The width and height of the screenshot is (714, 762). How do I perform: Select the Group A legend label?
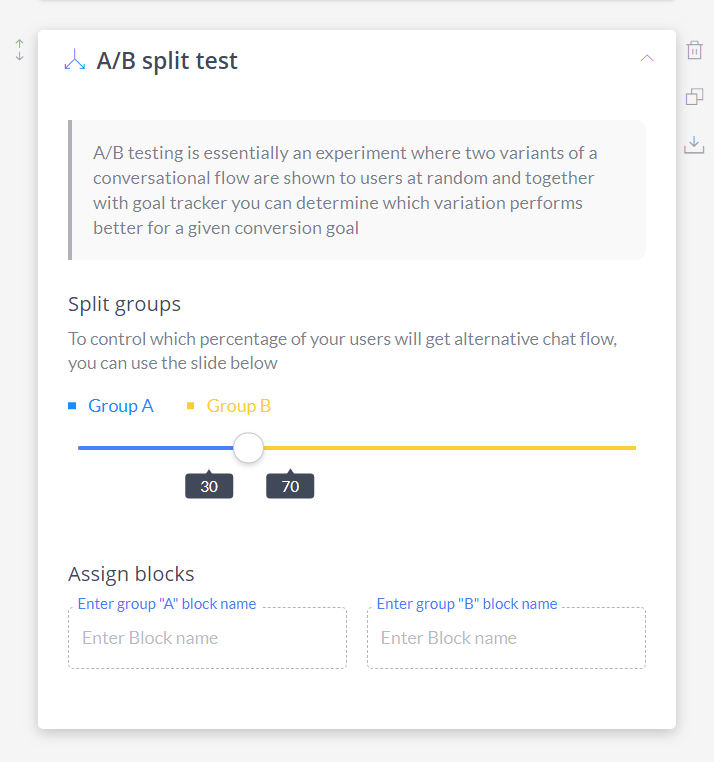click(121, 406)
